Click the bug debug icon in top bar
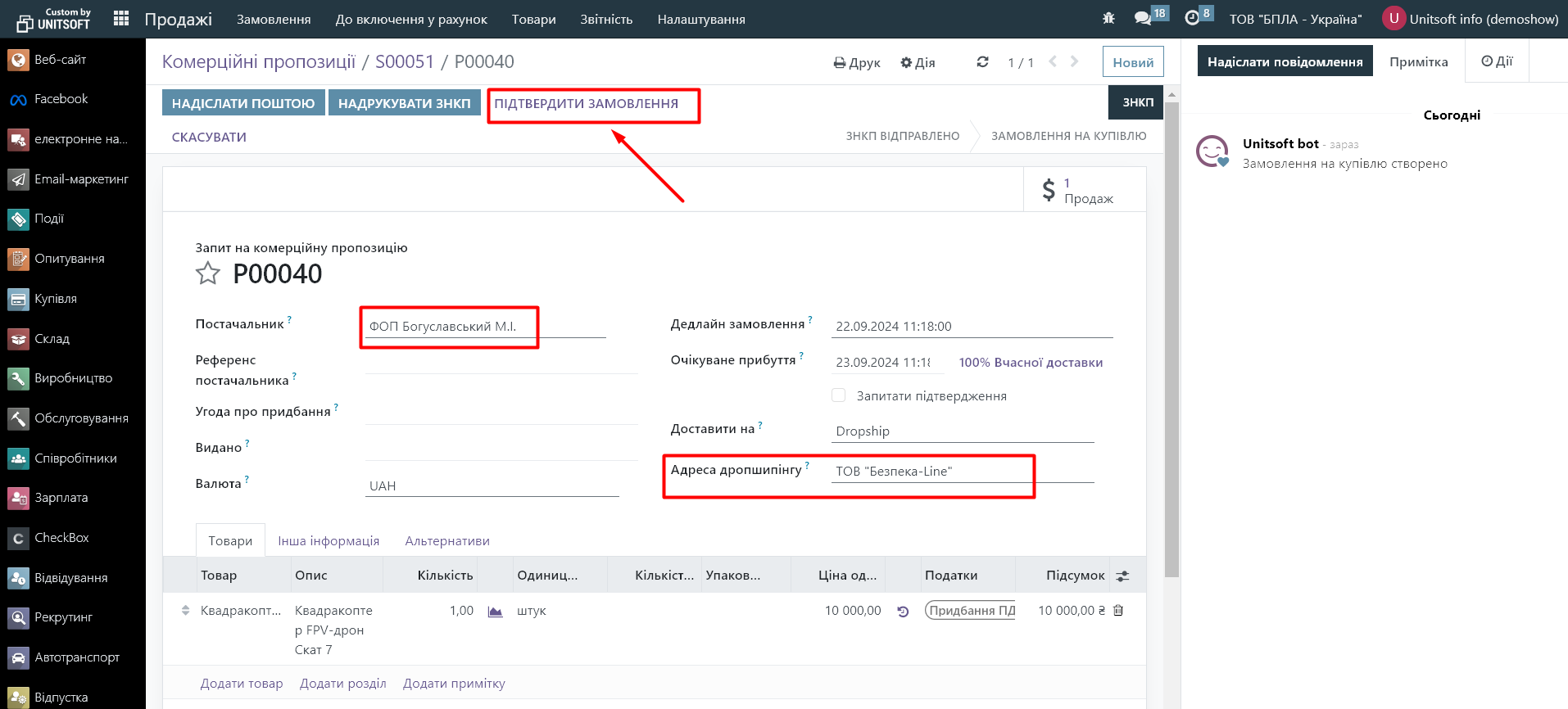The width and height of the screenshot is (1568, 709). click(x=1108, y=18)
